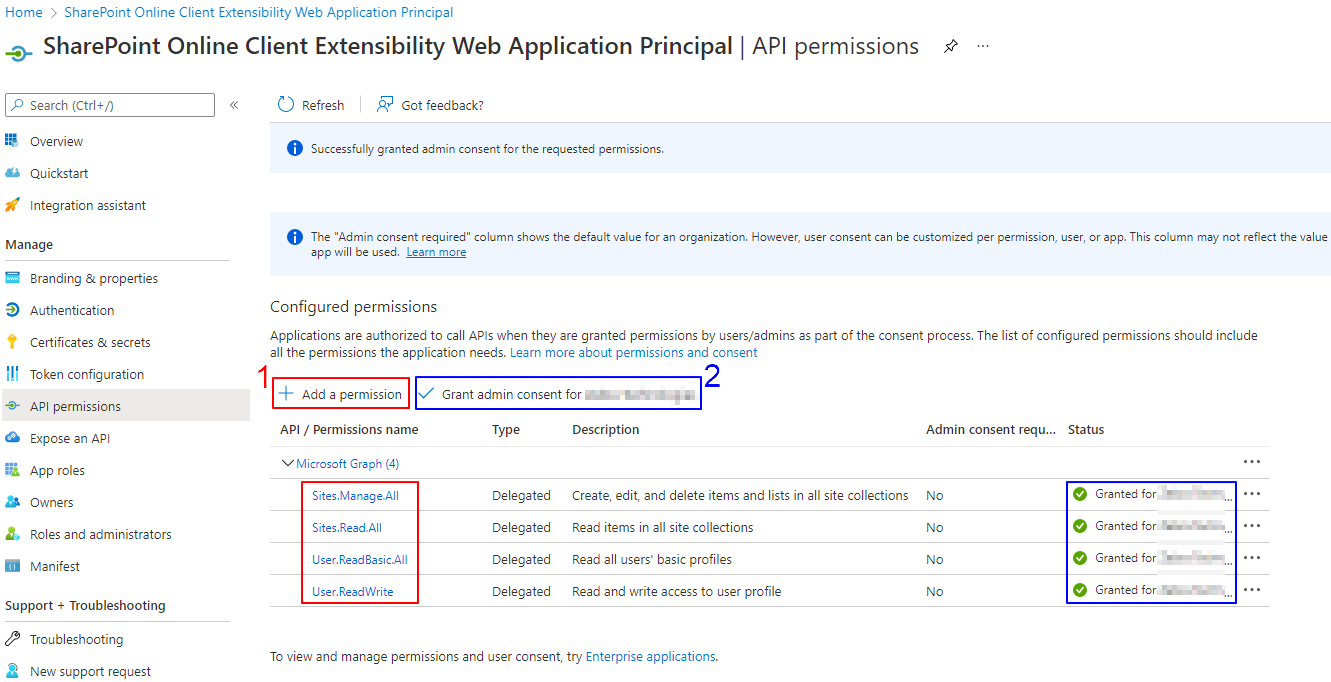Pin this page to the dashboard
This screenshot has width=1331, height=682.
[950, 46]
